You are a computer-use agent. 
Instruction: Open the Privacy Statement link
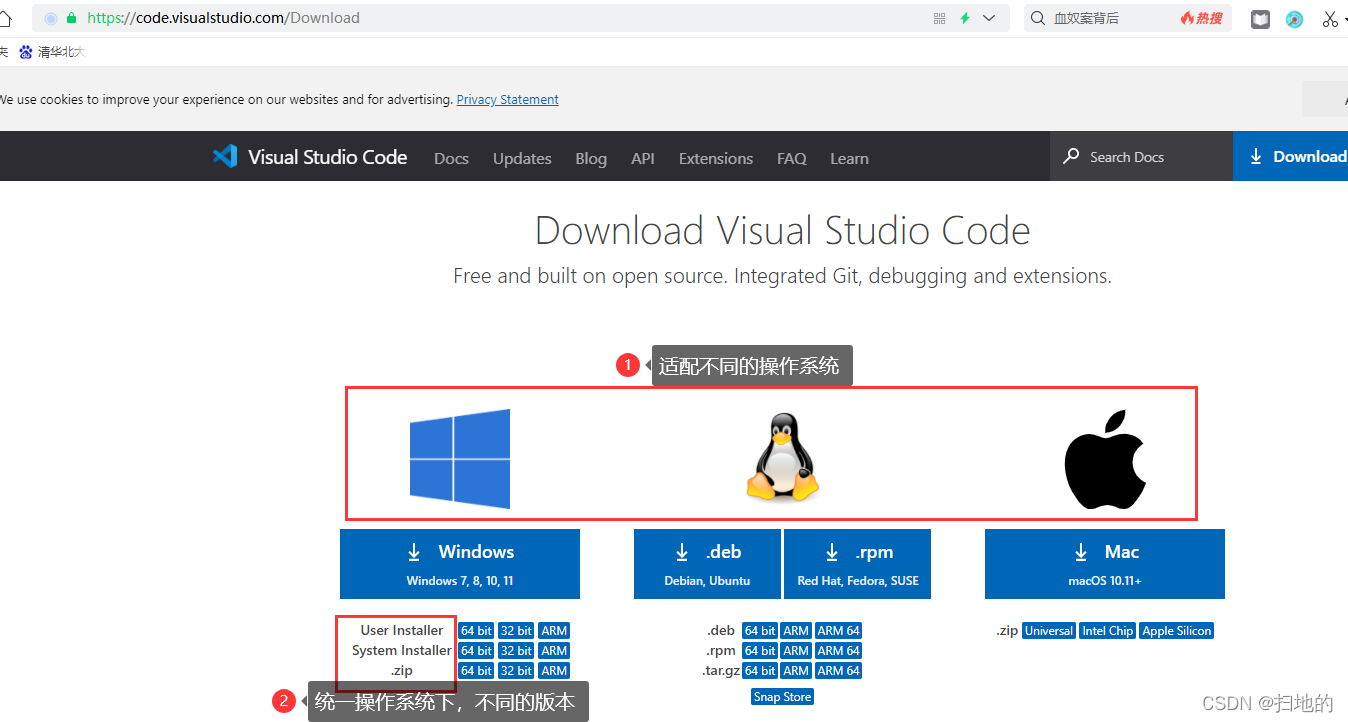click(508, 100)
